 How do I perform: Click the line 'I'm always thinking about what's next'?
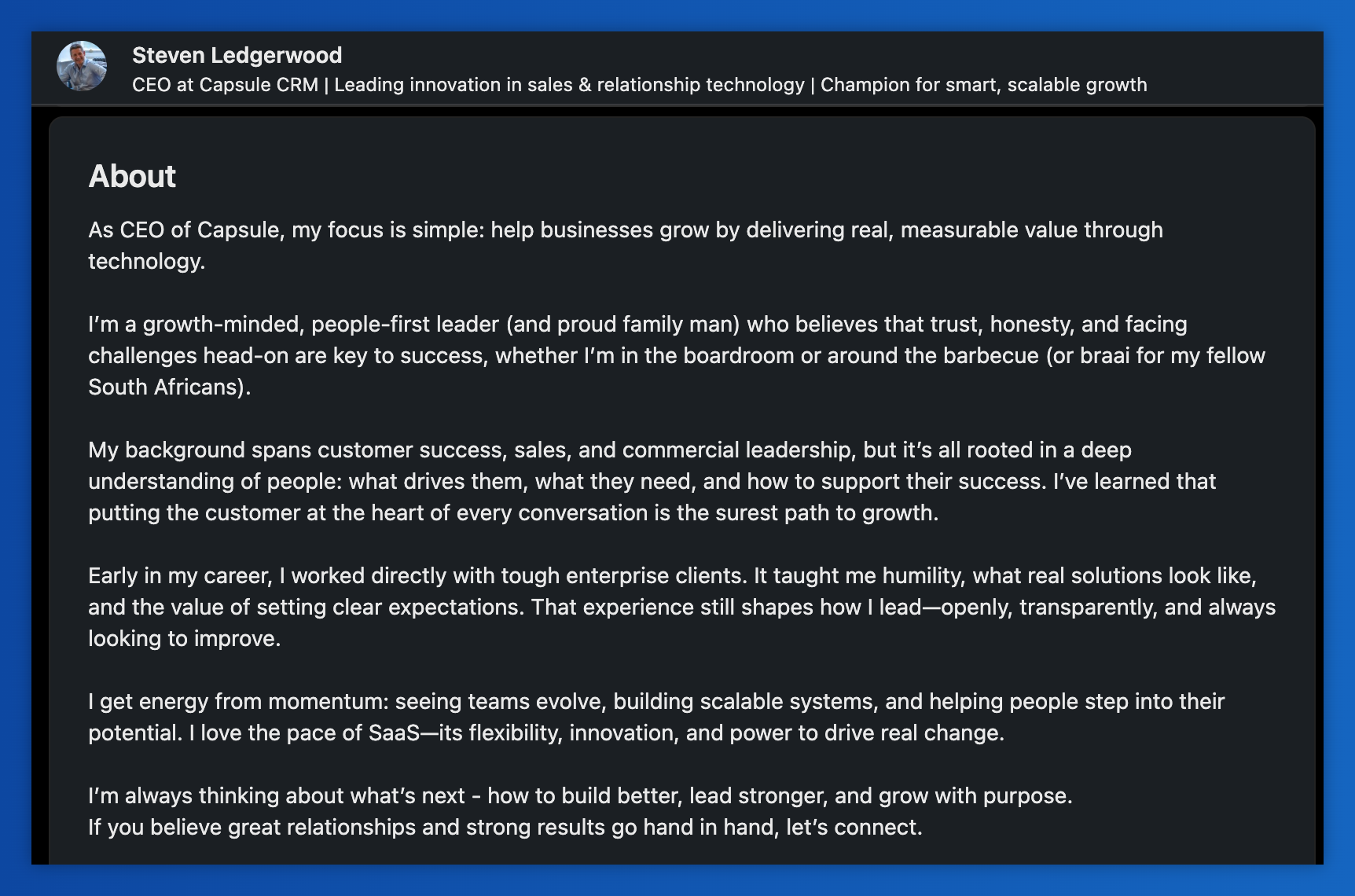[580, 795]
